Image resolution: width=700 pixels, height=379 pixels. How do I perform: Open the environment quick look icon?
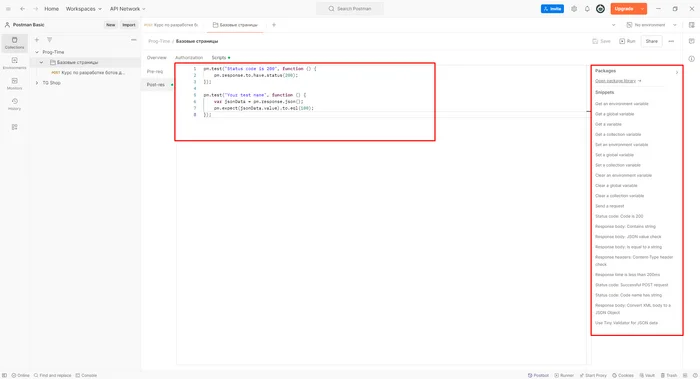692,25
